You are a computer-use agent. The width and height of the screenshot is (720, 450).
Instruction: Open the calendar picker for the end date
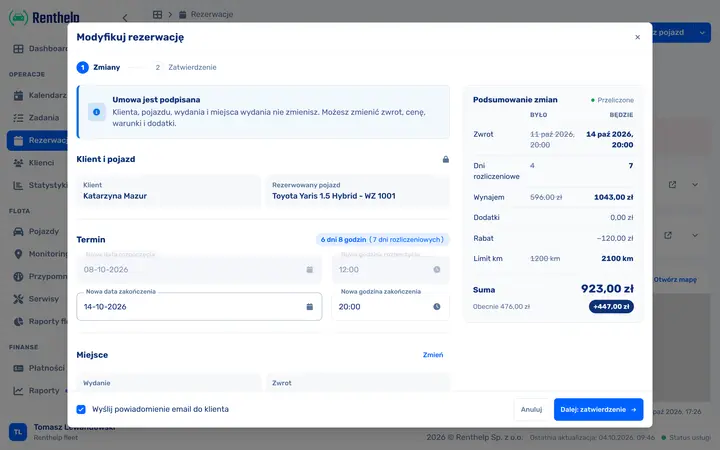point(309,307)
